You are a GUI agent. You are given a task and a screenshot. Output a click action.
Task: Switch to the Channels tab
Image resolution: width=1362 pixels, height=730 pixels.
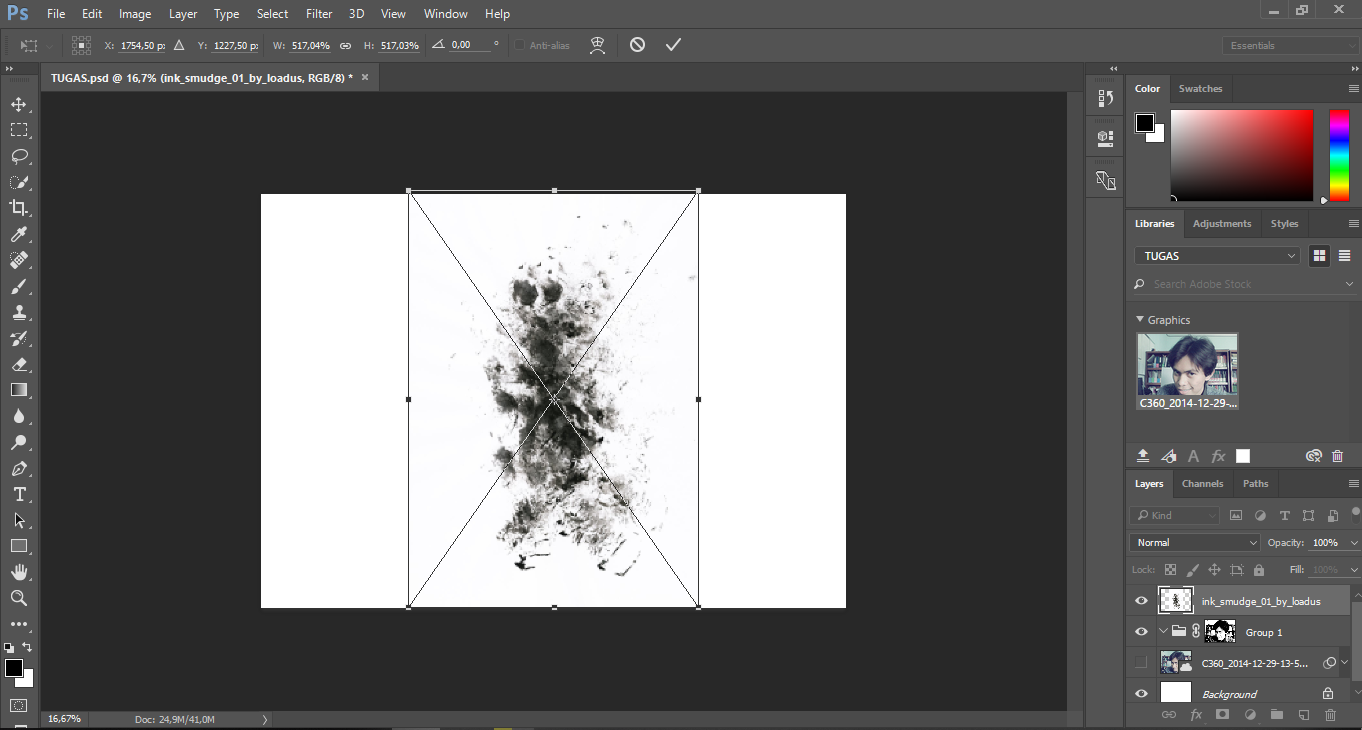1202,483
